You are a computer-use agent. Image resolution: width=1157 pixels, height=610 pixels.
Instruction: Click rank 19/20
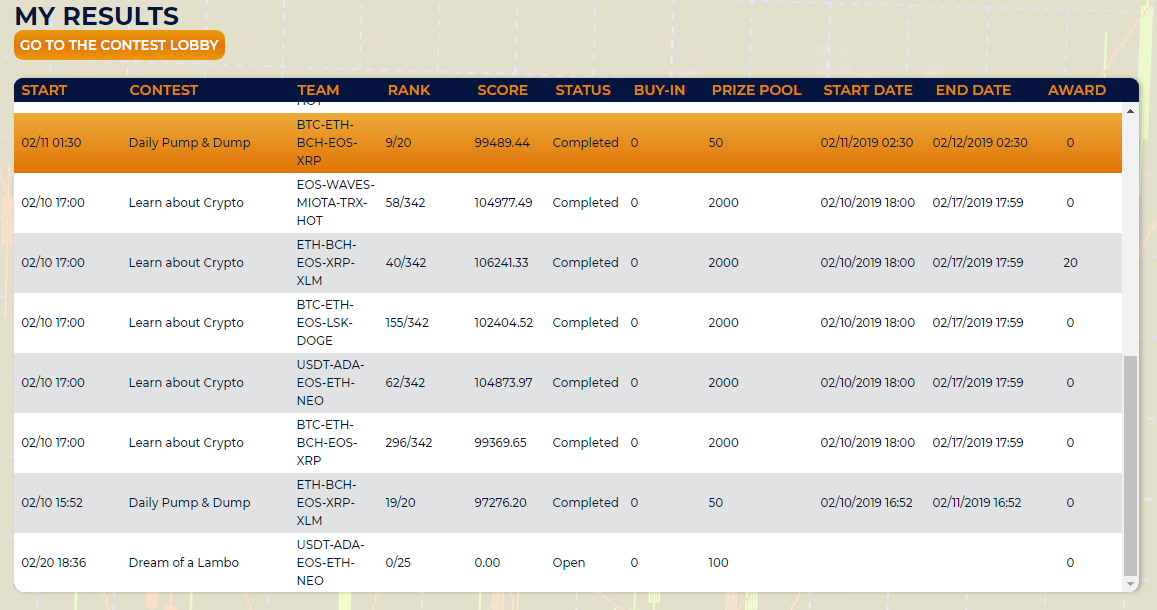400,502
